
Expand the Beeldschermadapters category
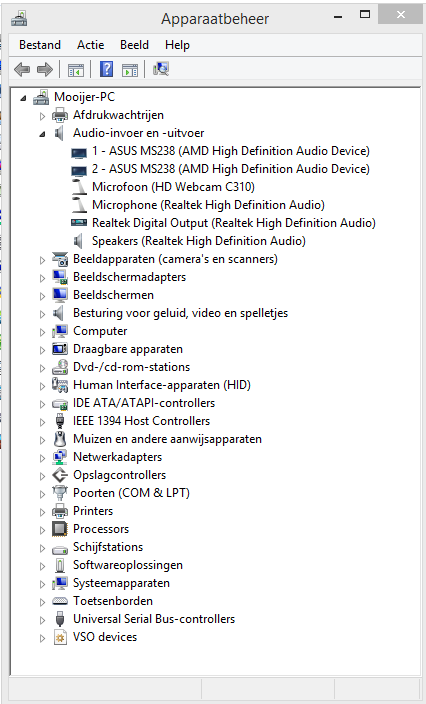(x=42, y=278)
